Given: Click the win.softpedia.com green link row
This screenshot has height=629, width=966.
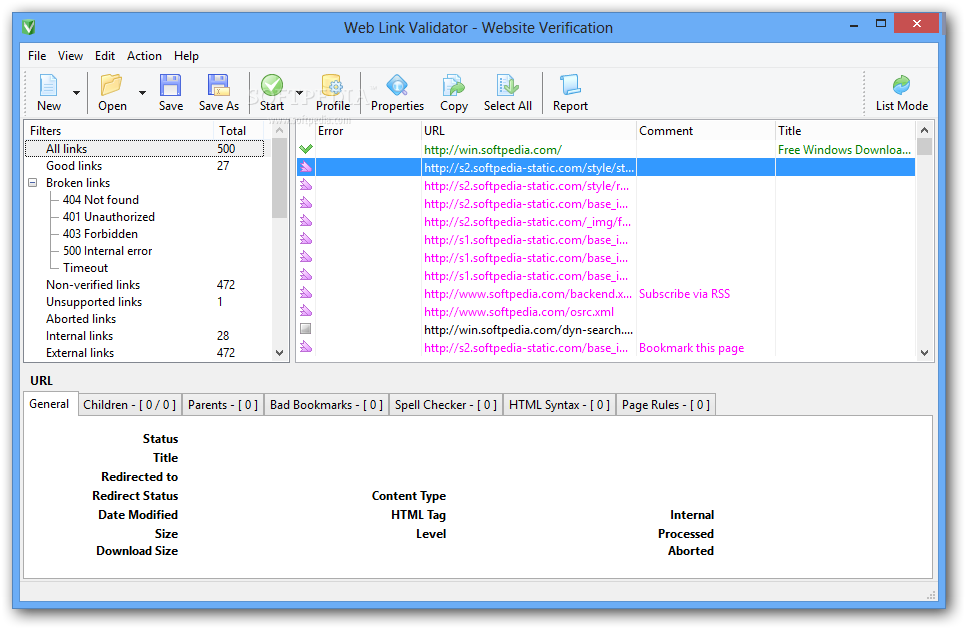Looking at the screenshot, I should [492, 150].
